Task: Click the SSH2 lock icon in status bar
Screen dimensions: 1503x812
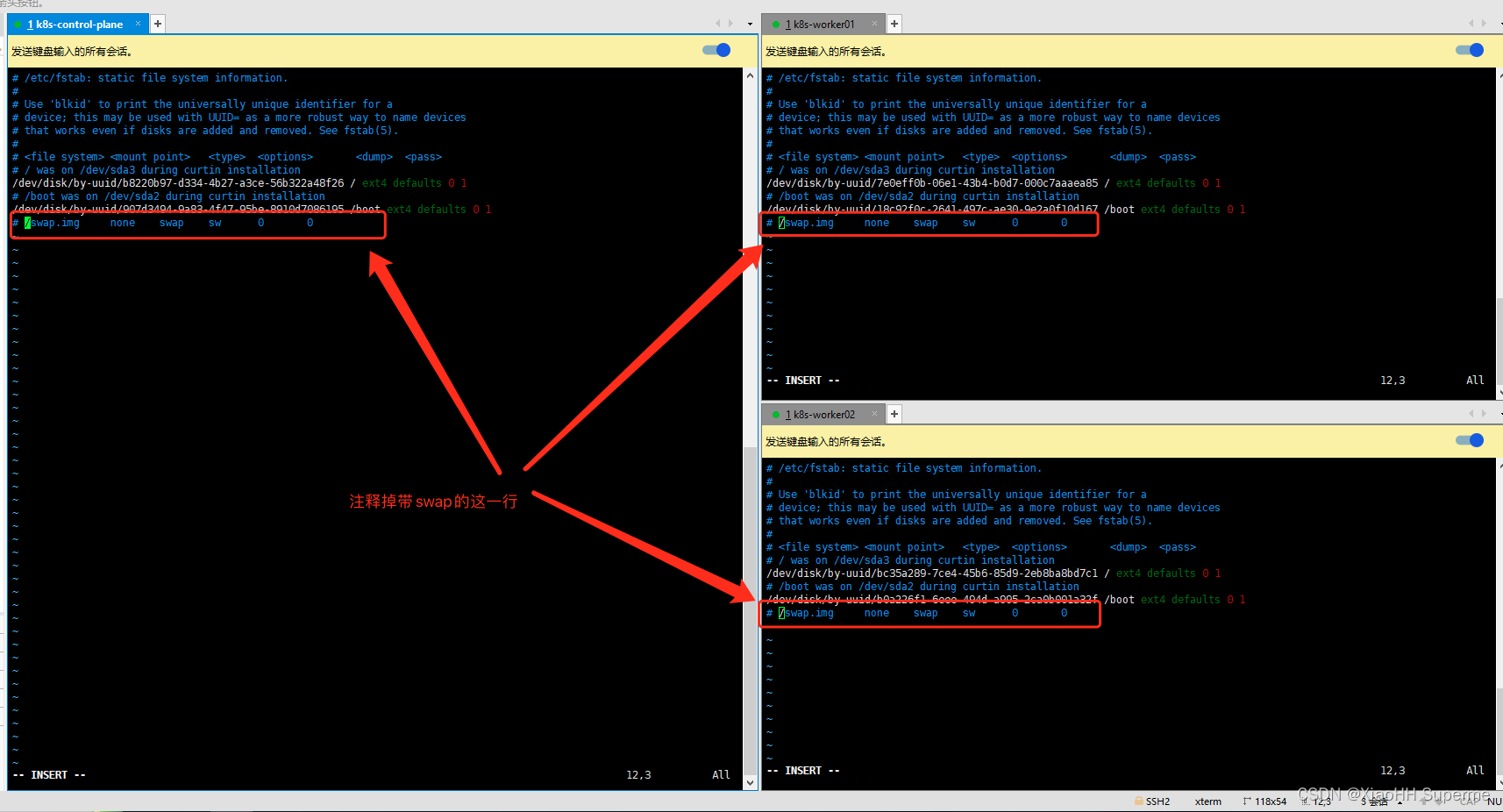Action: coord(1139,801)
